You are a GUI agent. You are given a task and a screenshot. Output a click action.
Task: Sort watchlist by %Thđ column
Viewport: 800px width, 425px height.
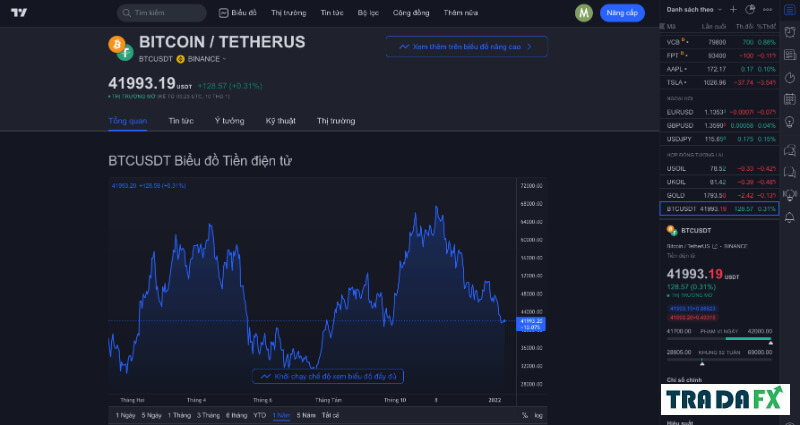pos(766,26)
